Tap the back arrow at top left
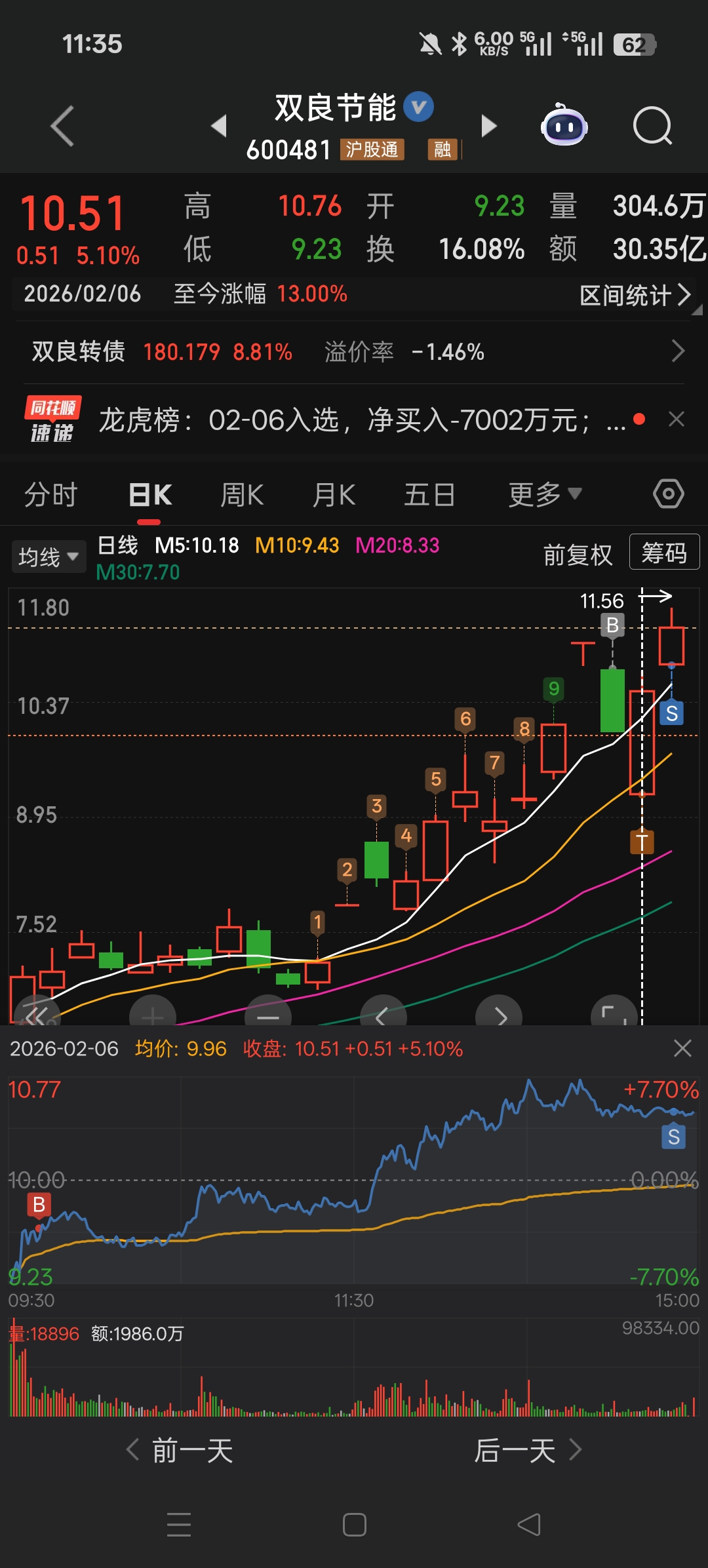Screen dimensions: 708x1568 click(63, 125)
